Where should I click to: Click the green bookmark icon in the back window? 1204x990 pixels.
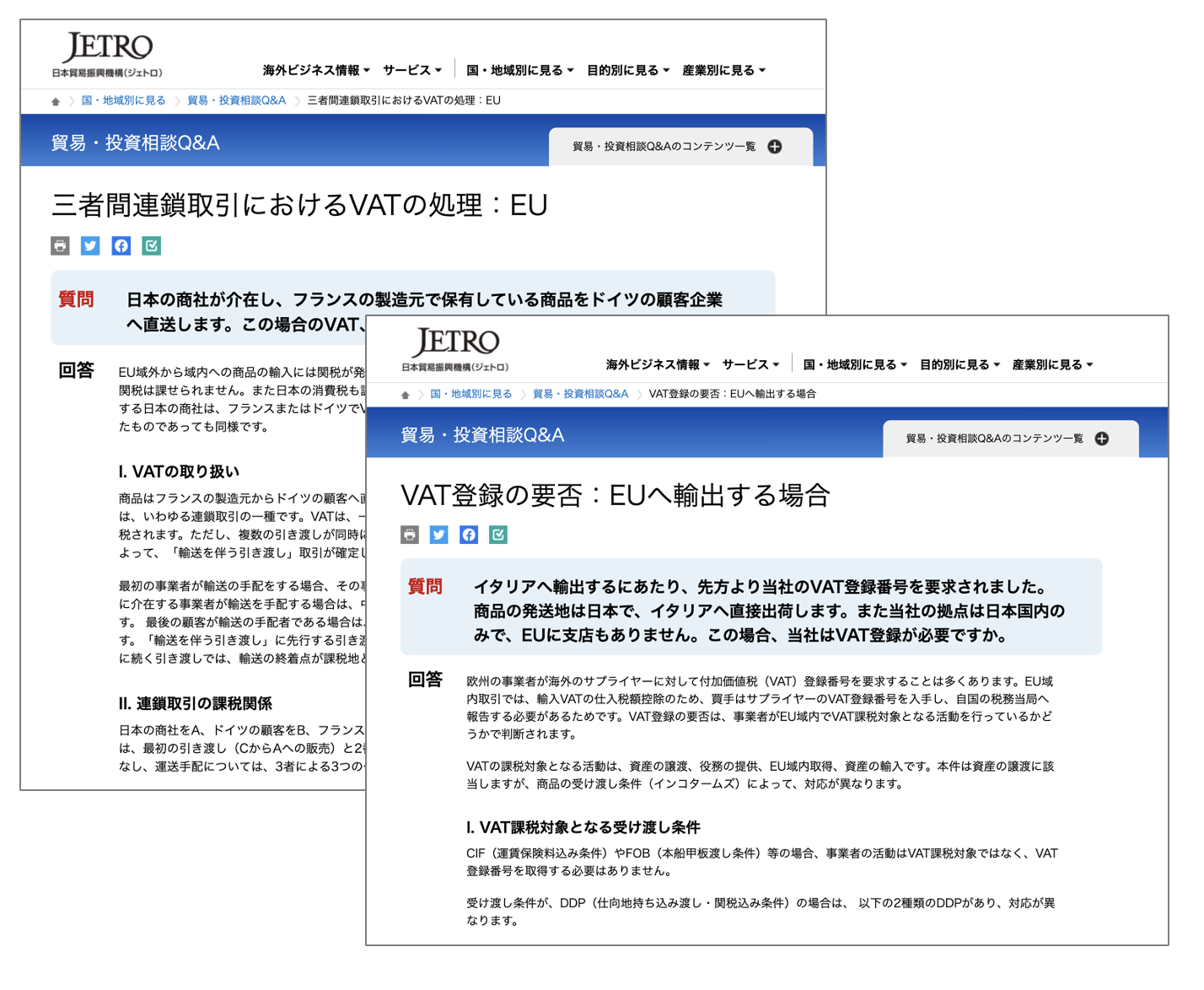pos(151,245)
